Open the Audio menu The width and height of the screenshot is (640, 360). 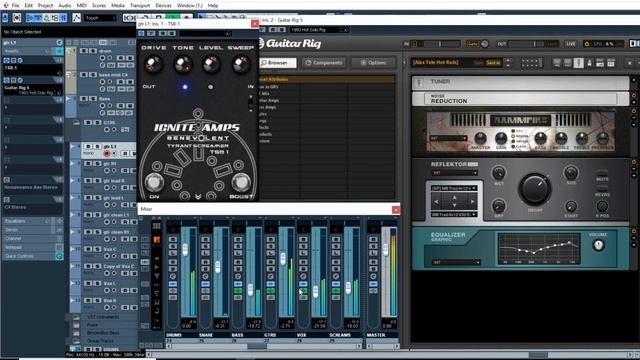(64, 5)
